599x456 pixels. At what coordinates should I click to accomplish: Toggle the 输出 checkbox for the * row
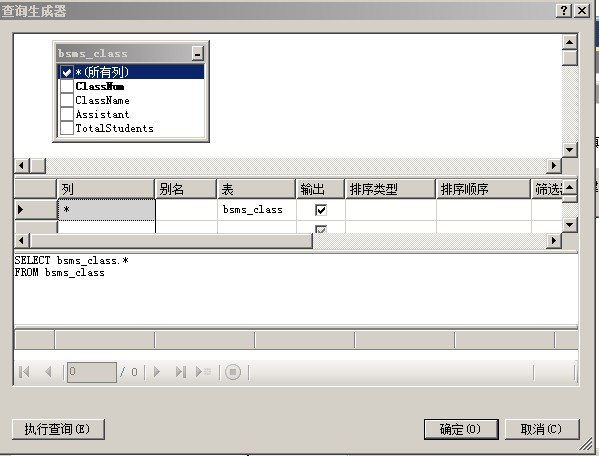click(321, 210)
